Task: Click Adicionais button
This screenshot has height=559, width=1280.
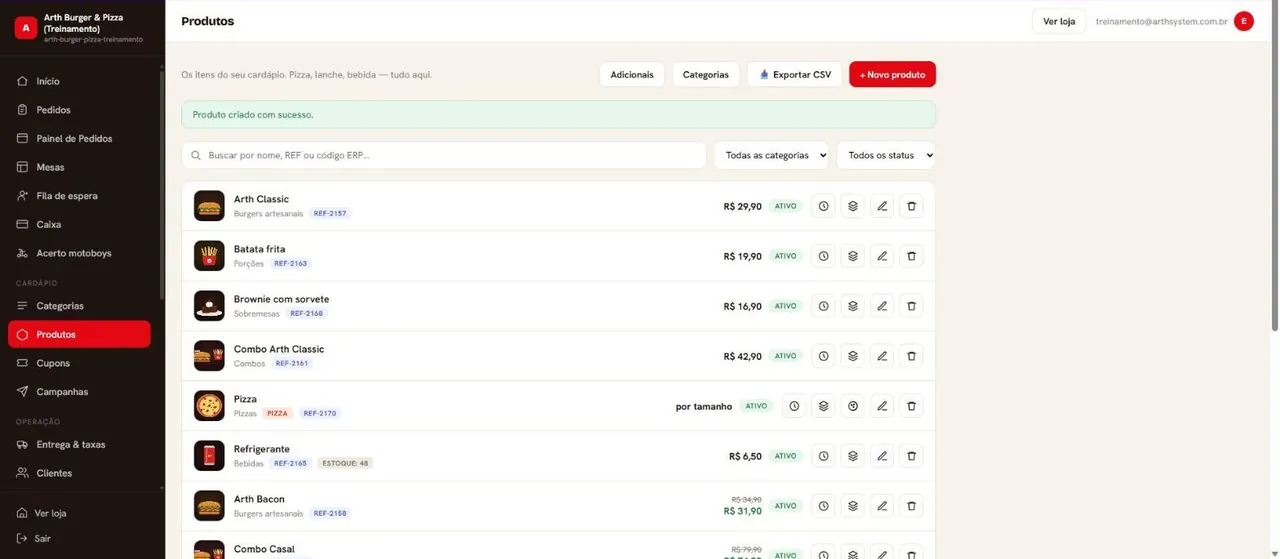Action: coord(632,75)
